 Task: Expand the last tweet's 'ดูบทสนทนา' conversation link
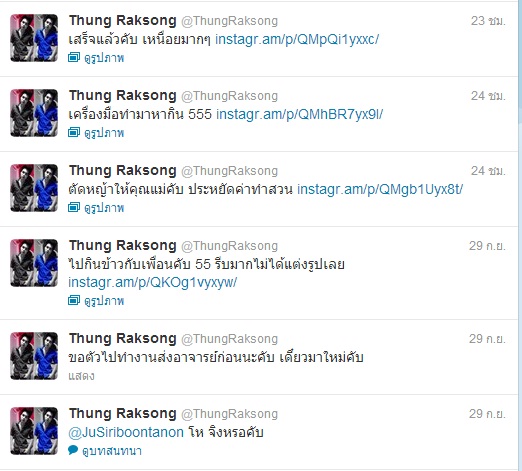112,451
